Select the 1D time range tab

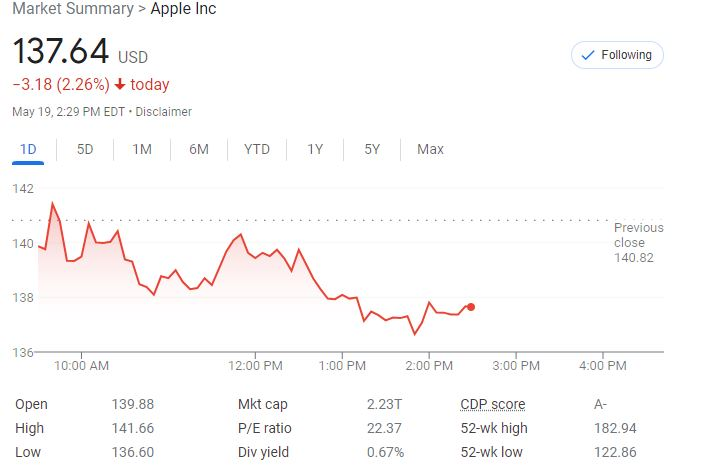point(28,150)
